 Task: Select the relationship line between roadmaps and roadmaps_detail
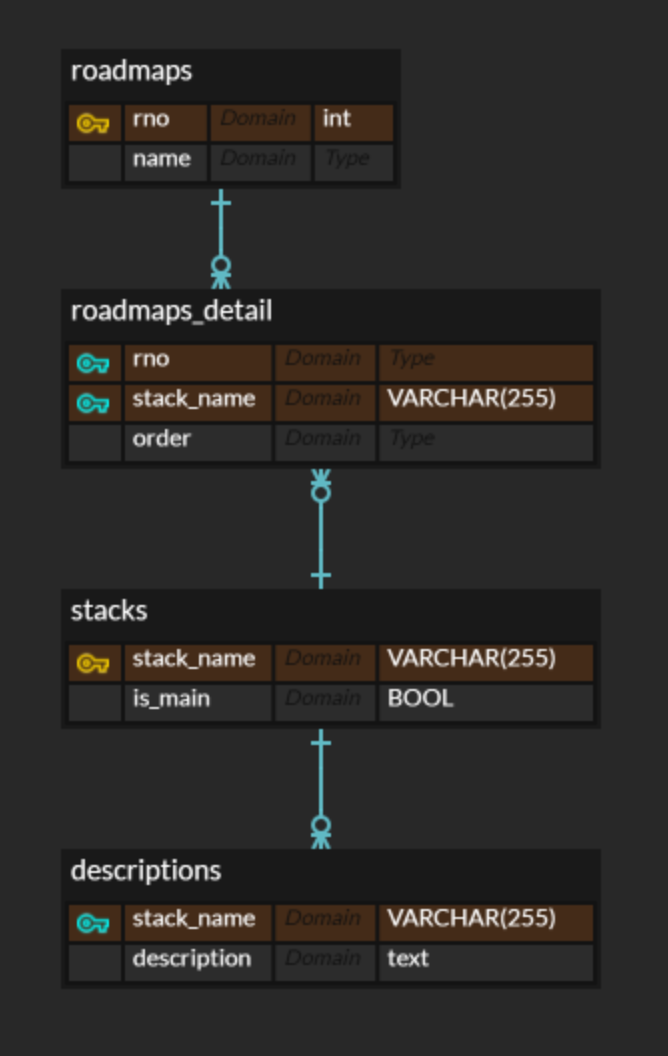pyautogui.click(x=221, y=232)
